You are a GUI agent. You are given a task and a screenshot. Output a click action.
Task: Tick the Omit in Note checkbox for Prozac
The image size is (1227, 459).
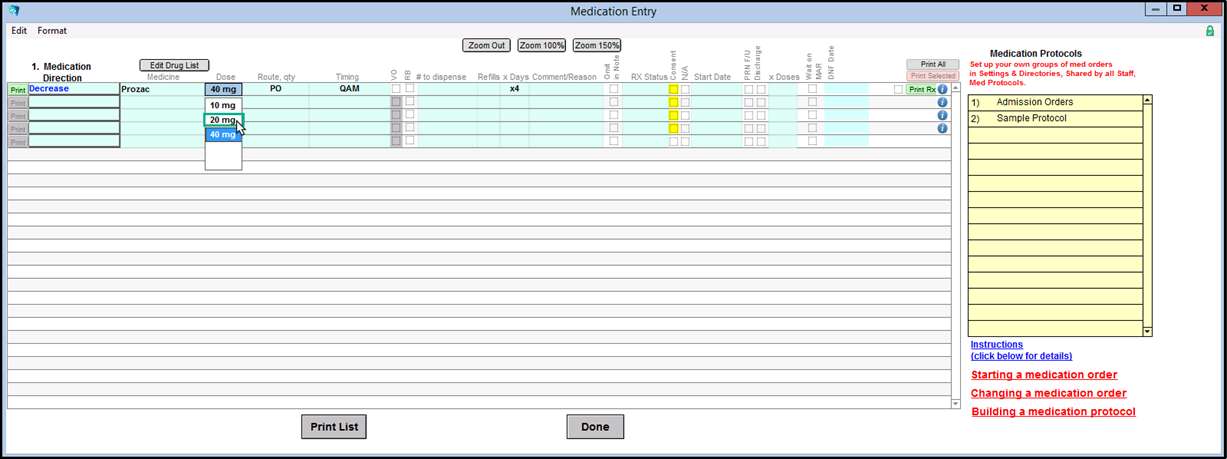coord(614,89)
